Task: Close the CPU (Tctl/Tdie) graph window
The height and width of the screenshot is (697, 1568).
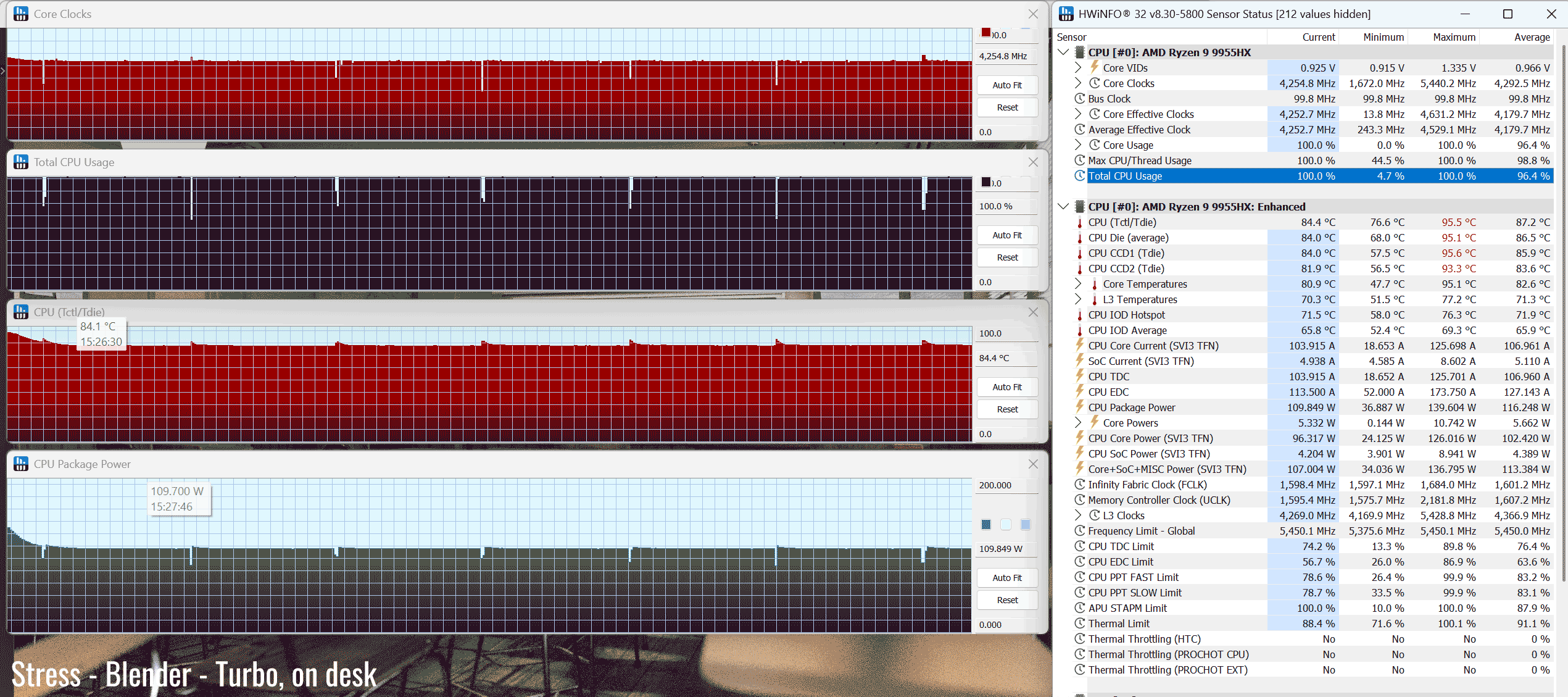Action: 1033,312
